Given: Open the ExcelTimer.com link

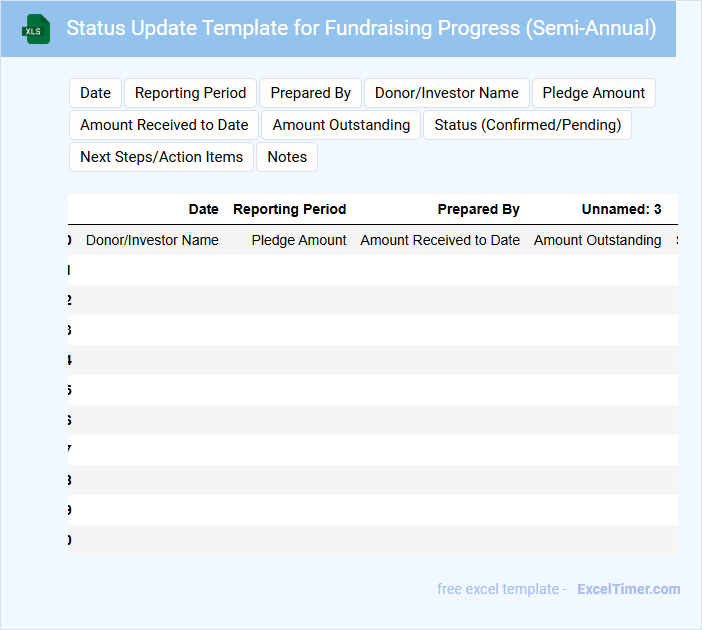Looking at the screenshot, I should pyautogui.click(x=628, y=589).
